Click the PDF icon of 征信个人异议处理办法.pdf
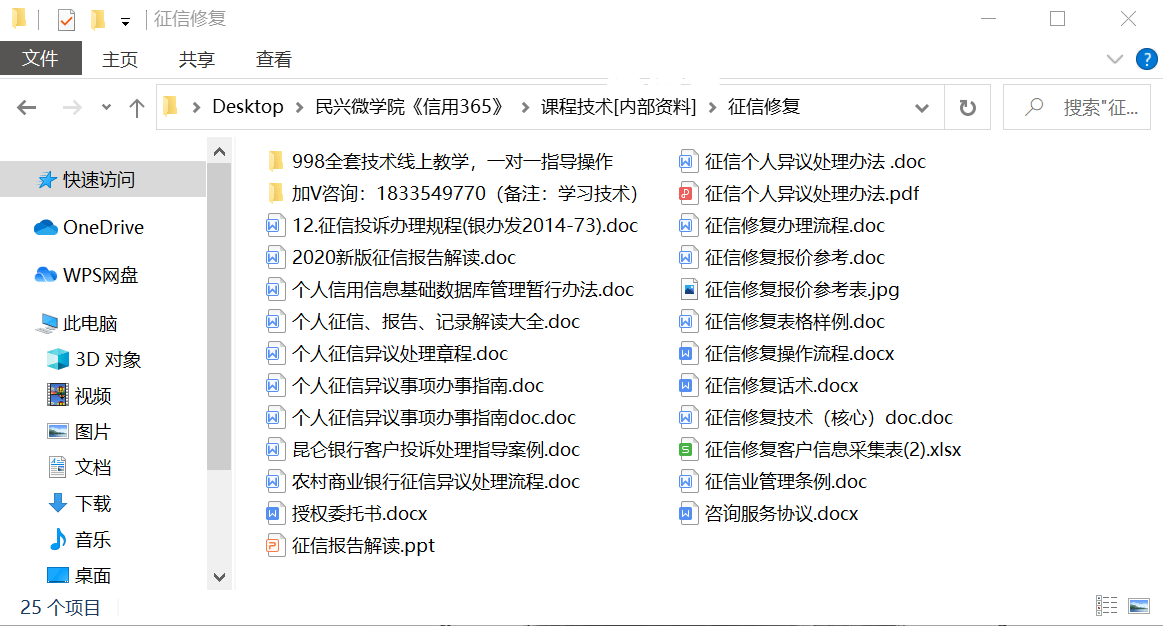The width and height of the screenshot is (1163, 626). pyautogui.click(x=687, y=194)
